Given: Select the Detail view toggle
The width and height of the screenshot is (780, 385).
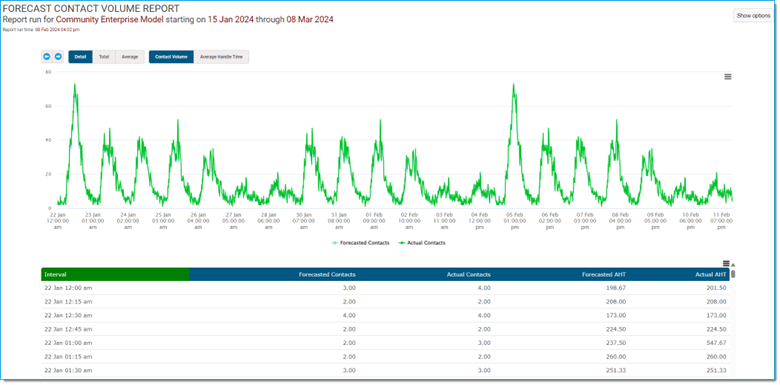Looking at the screenshot, I should pos(80,57).
